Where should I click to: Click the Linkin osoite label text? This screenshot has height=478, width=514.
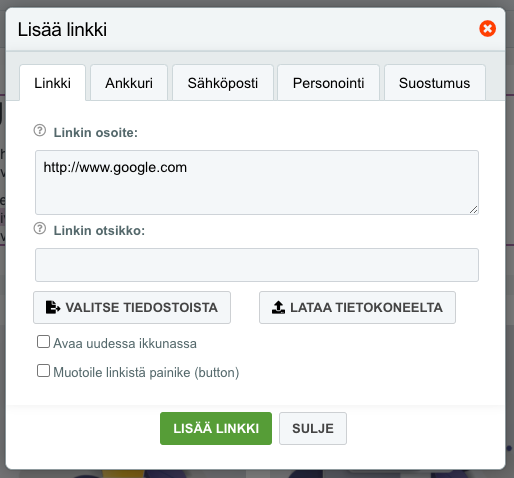96,132
